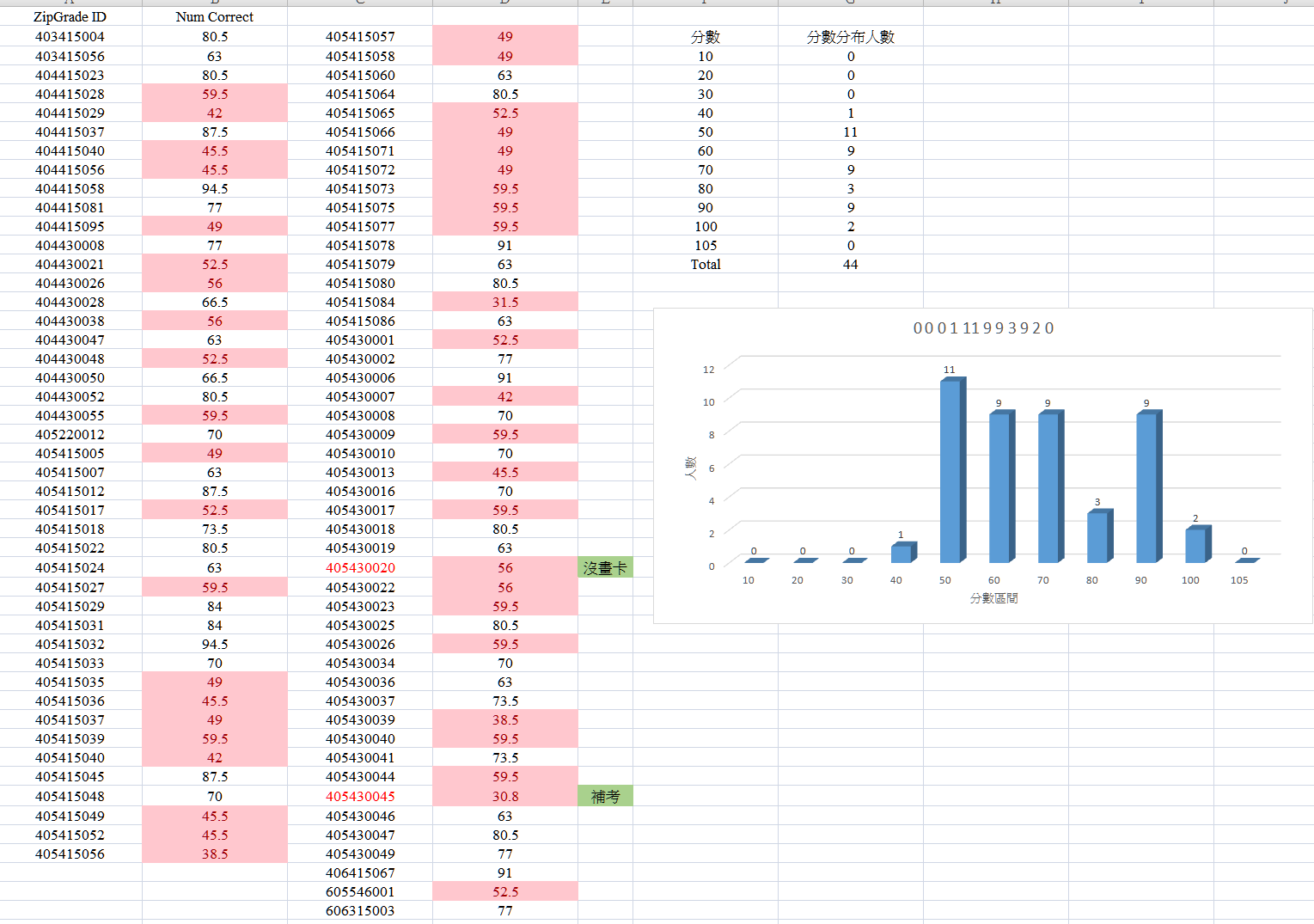Click the green "沒畫卡" note cell
The image size is (1314, 924).
[x=605, y=568]
